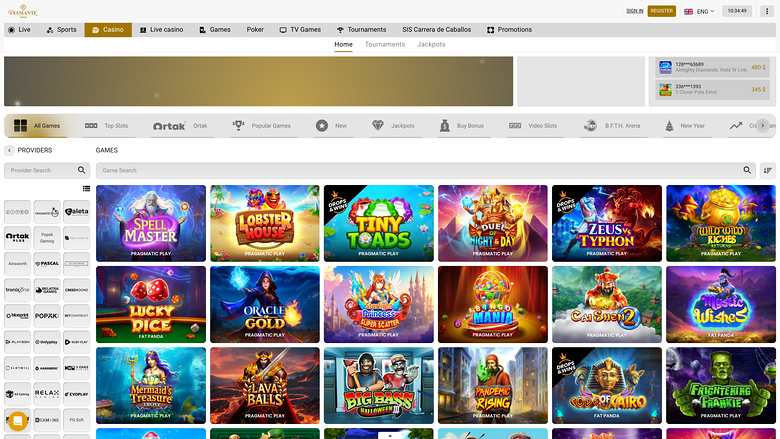Select the Home sub-tab
The image size is (780, 439).
point(343,44)
